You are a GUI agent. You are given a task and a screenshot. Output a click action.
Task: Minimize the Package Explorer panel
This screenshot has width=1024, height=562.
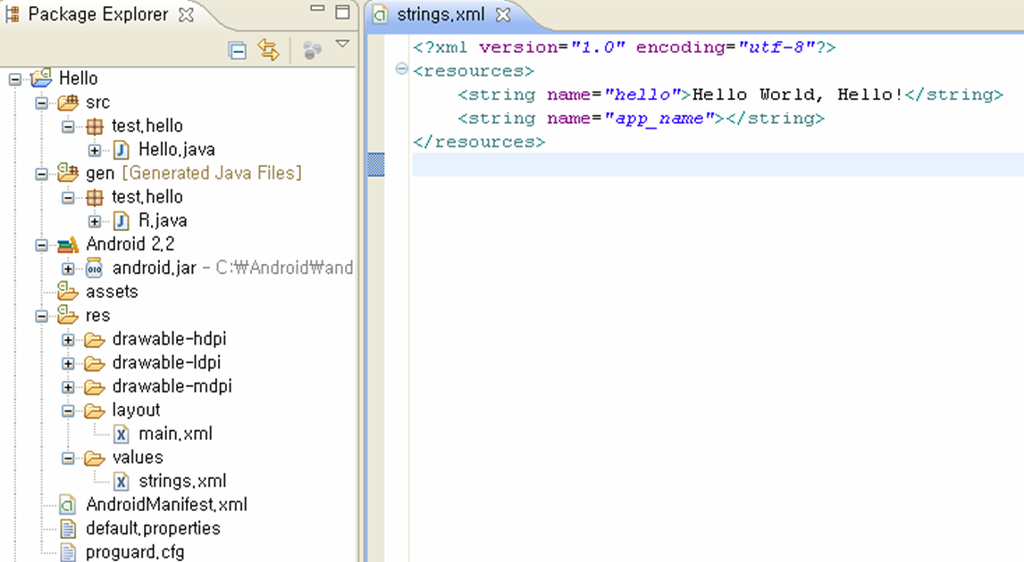pyautogui.click(x=317, y=12)
